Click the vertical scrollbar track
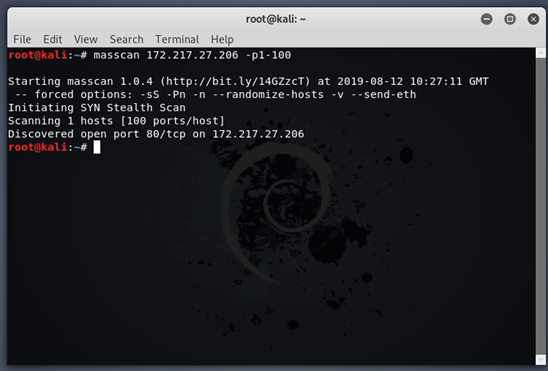 click(x=541, y=206)
